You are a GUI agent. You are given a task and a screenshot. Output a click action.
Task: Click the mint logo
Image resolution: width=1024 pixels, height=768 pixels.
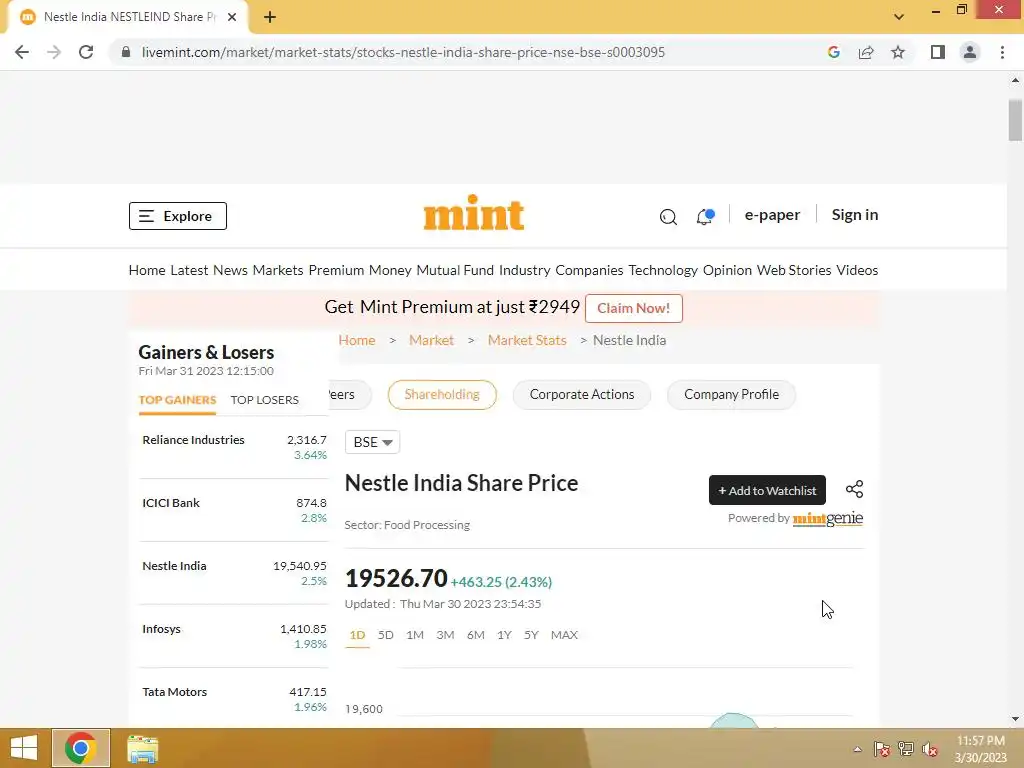474,213
